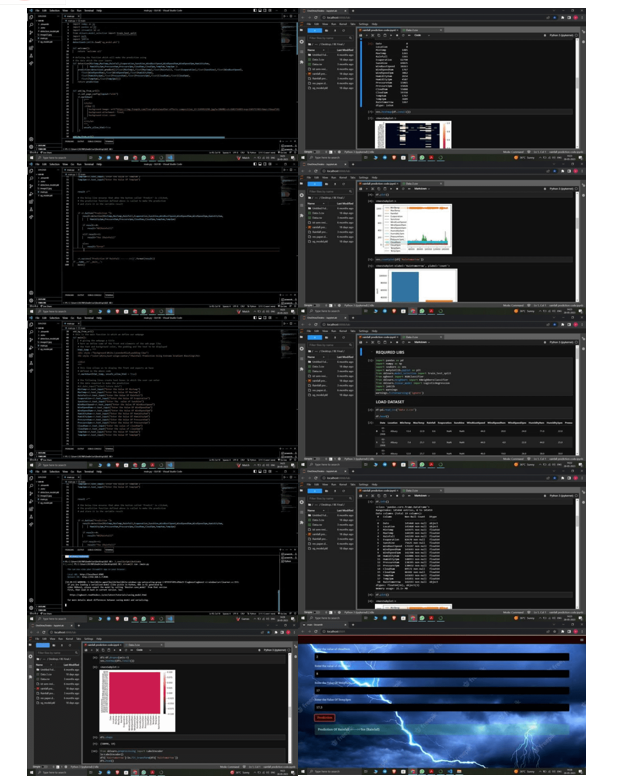This screenshot has width=620, height=779.
Task: Open the Markdown cell type dropdown in REQUIRED LIBS window
Action: (422, 342)
